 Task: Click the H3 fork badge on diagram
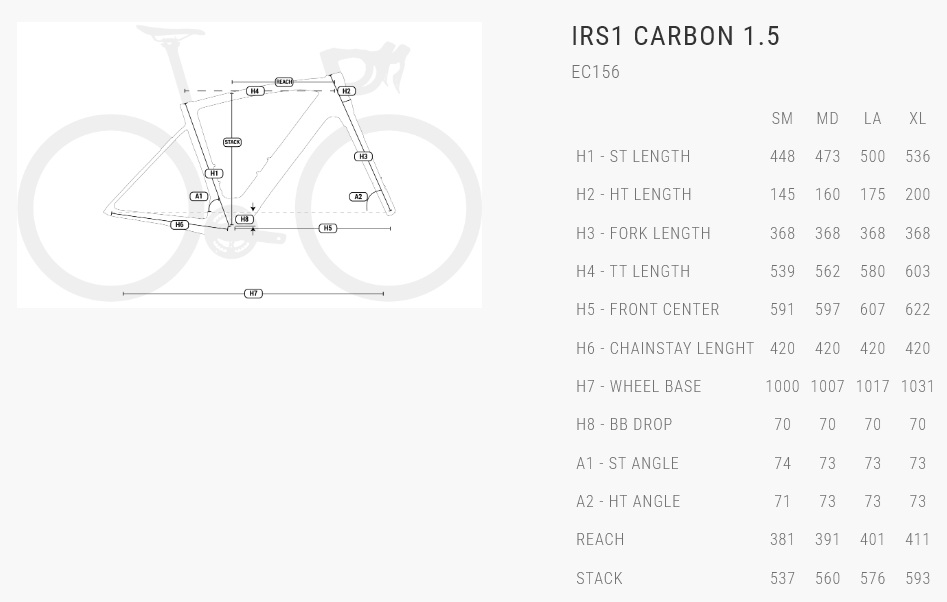pos(363,156)
